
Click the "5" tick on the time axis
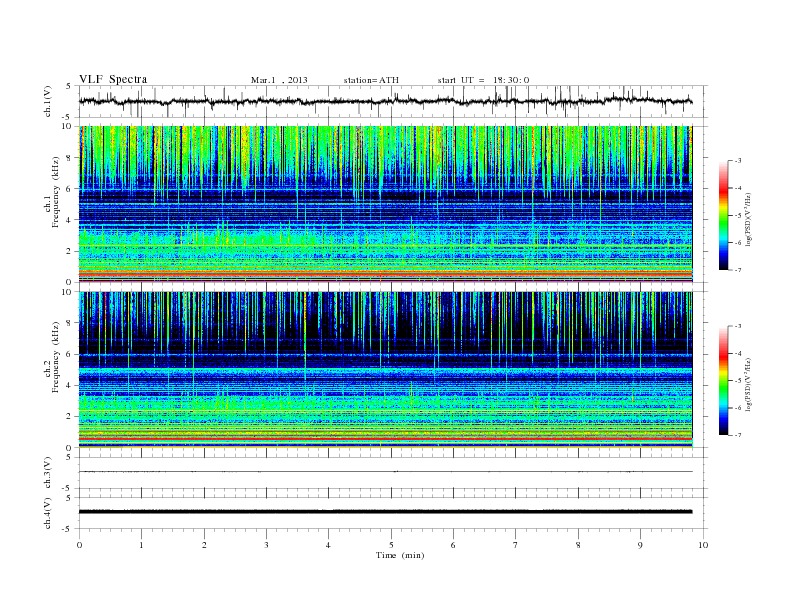pos(391,545)
